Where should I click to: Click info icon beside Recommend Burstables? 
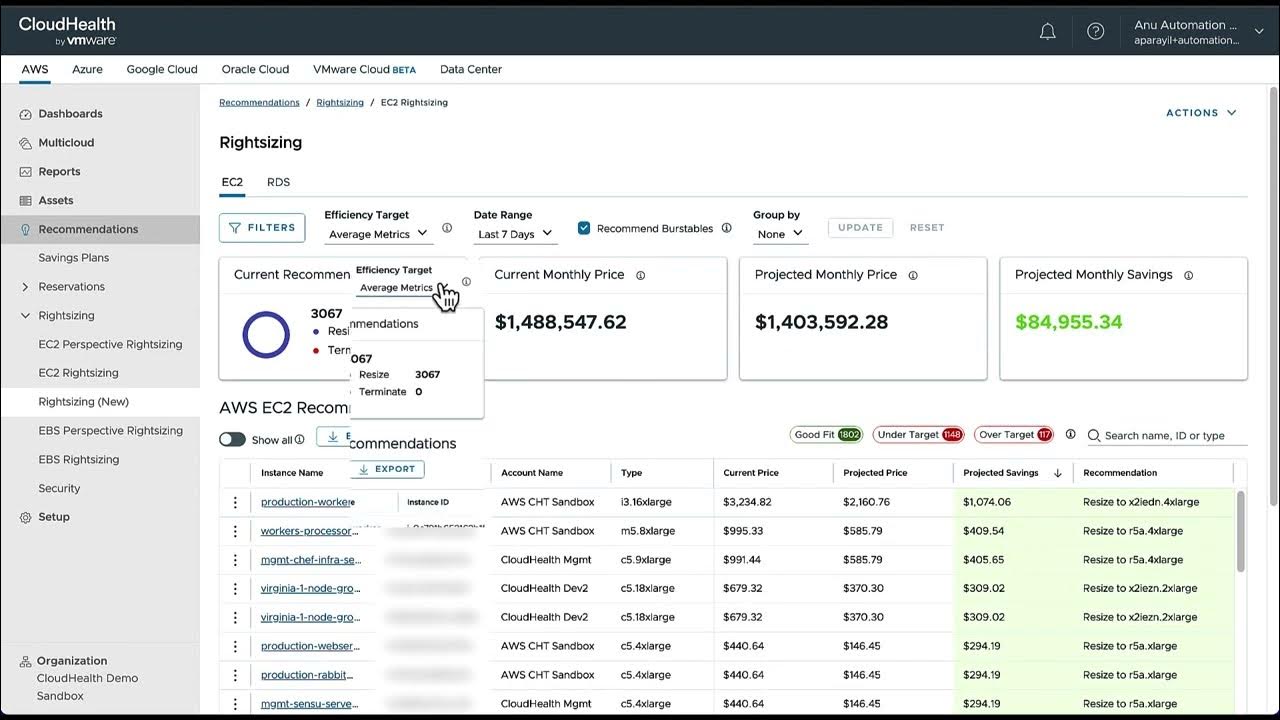pos(727,228)
